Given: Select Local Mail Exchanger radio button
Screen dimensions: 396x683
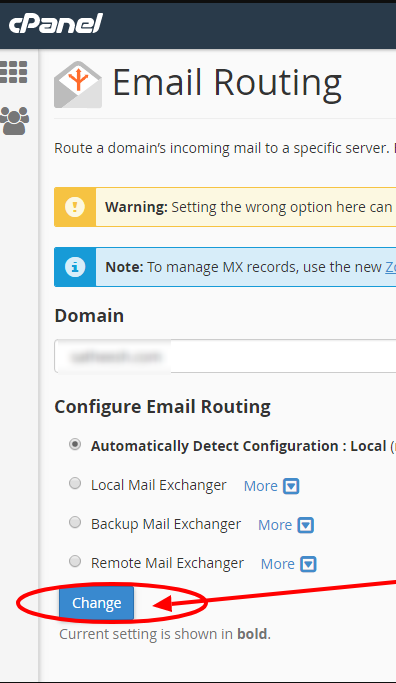Looking at the screenshot, I should [x=75, y=484].
